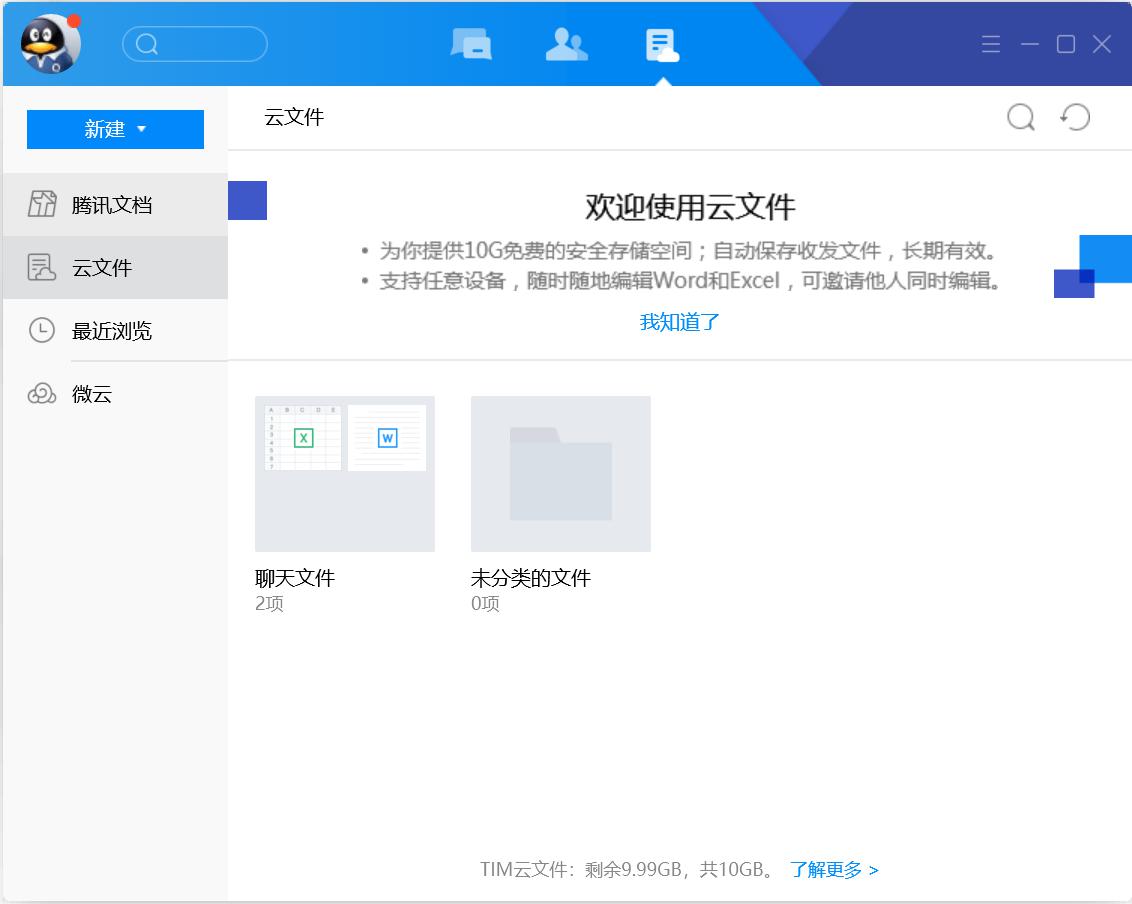Dismiss banner via 我知道了 link
Image resolution: width=1132 pixels, height=904 pixels.
click(680, 322)
